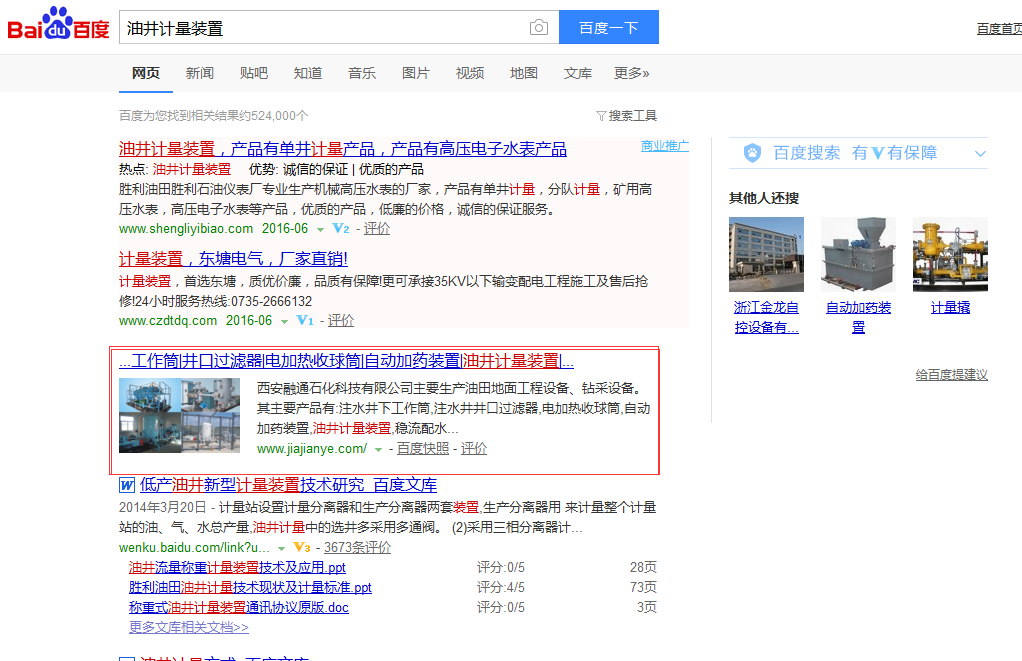
Task: Click the 给百度提建议 feedback link
Action: coord(951,375)
